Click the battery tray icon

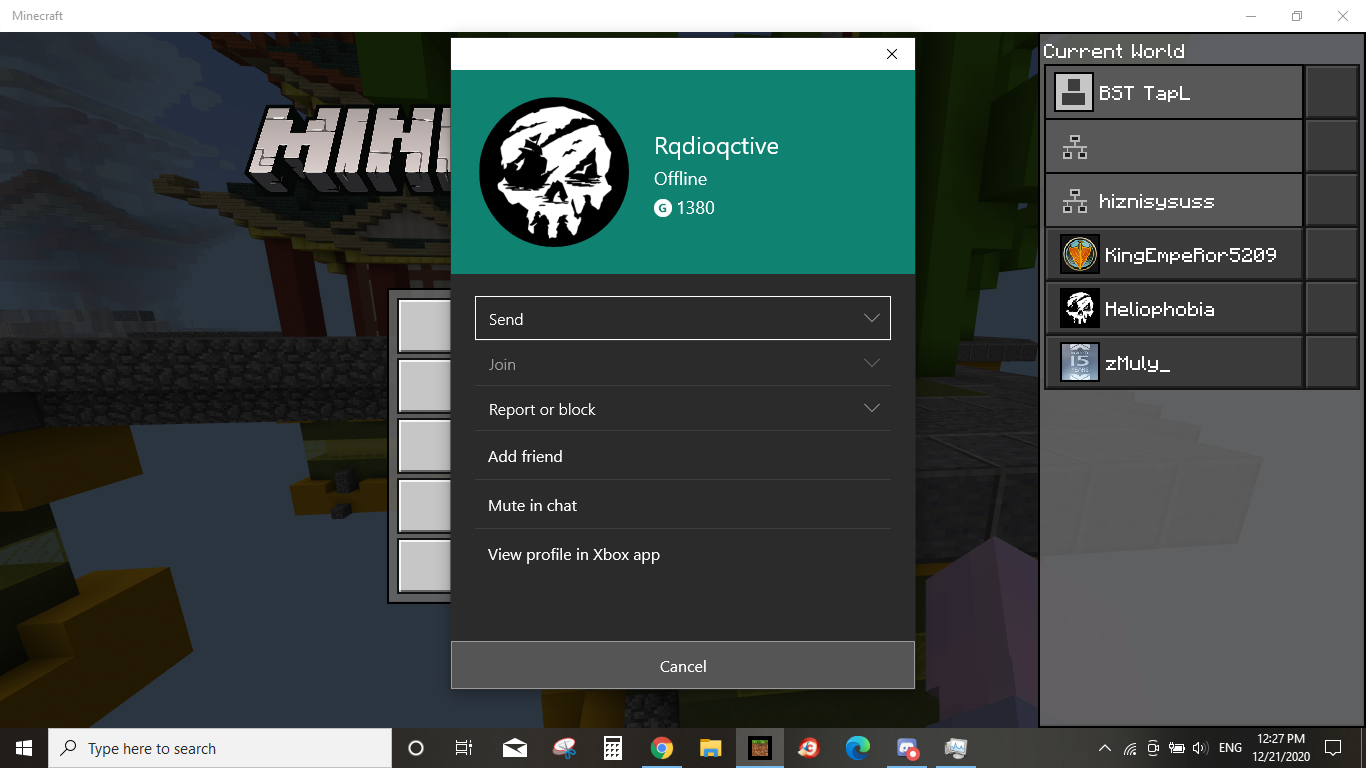coord(1177,748)
